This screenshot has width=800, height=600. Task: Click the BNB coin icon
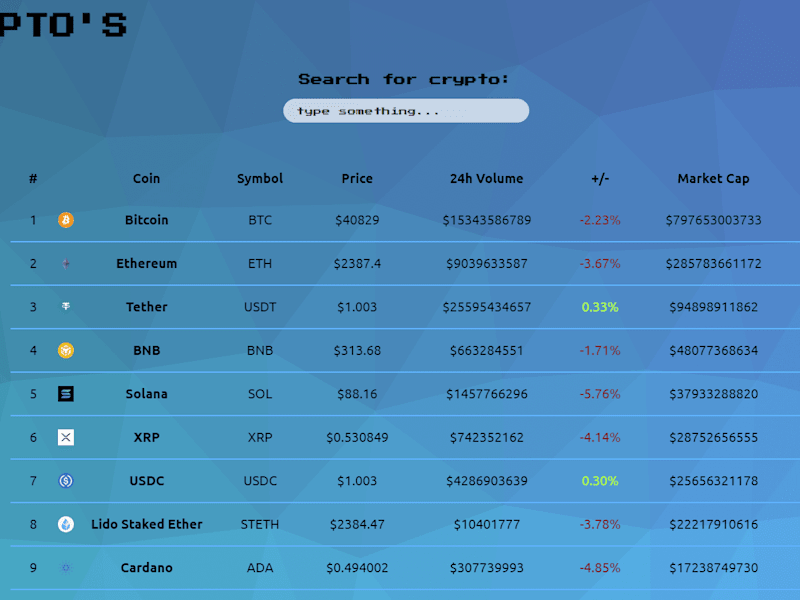pos(66,351)
